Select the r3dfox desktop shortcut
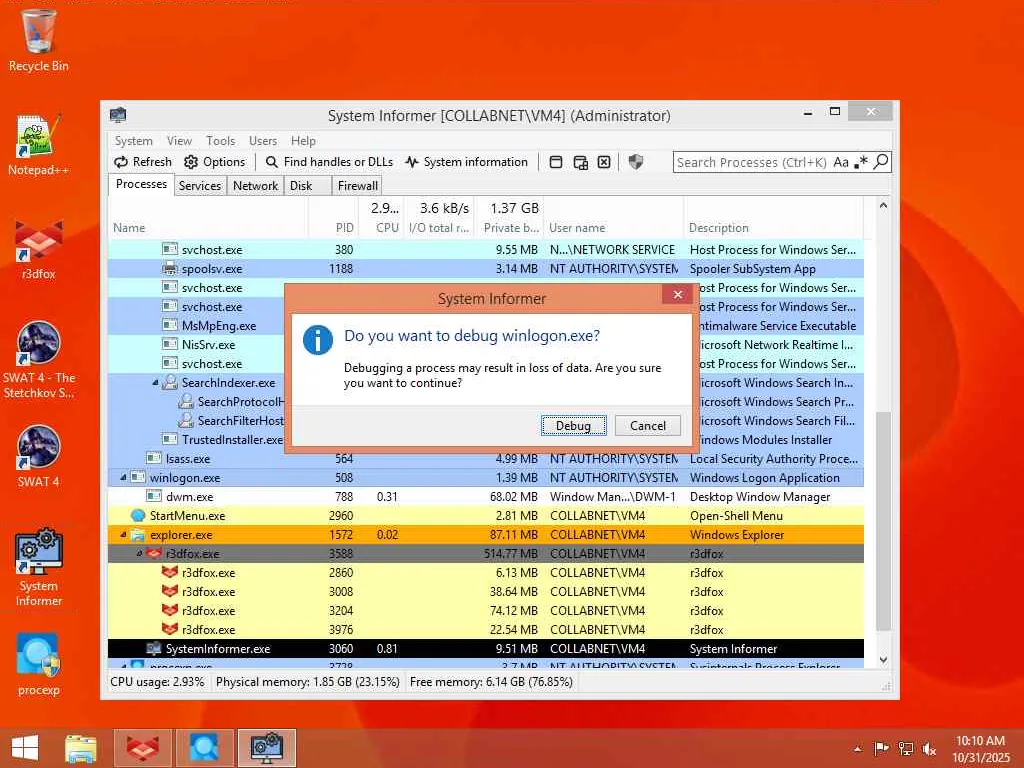The image size is (1024, 768). [x=39, y=249]
